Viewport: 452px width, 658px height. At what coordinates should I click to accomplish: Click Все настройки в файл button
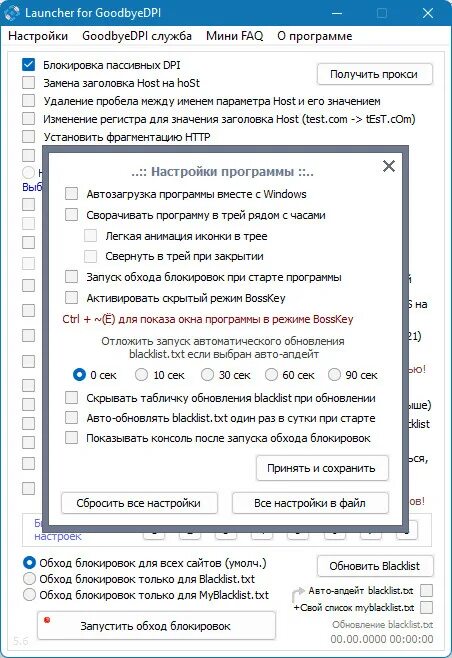[310, 503]
